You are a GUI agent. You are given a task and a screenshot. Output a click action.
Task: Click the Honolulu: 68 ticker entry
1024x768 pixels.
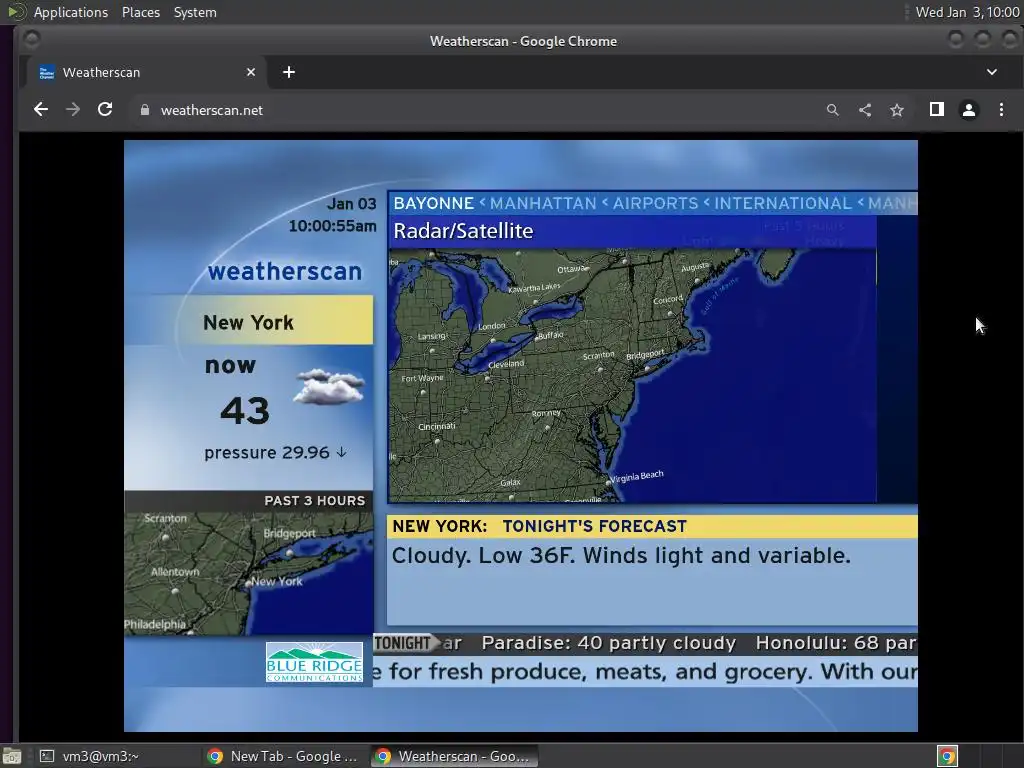(x=836, y=643)
